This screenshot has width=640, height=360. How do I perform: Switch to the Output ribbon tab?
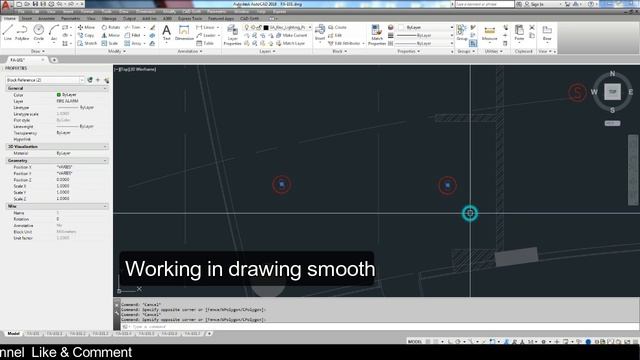(129, 19)
